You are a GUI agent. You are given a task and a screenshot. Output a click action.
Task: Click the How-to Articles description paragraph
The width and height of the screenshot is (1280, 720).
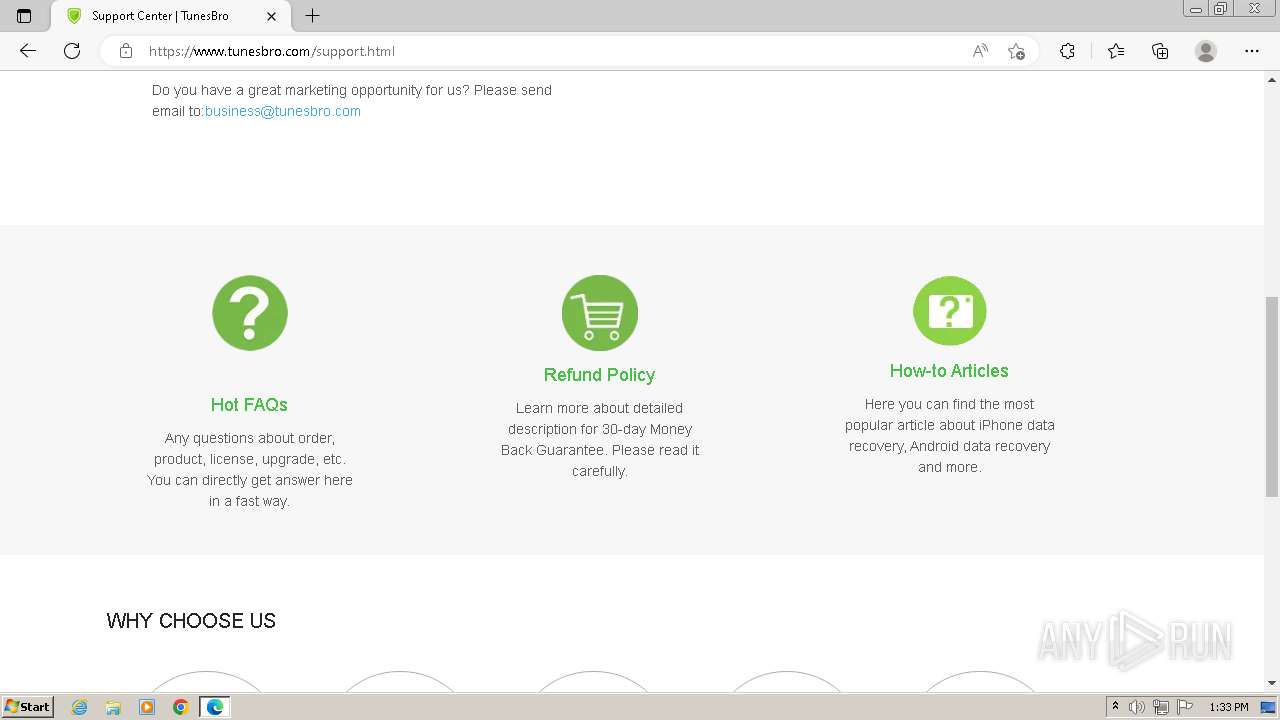coord(950,435)
